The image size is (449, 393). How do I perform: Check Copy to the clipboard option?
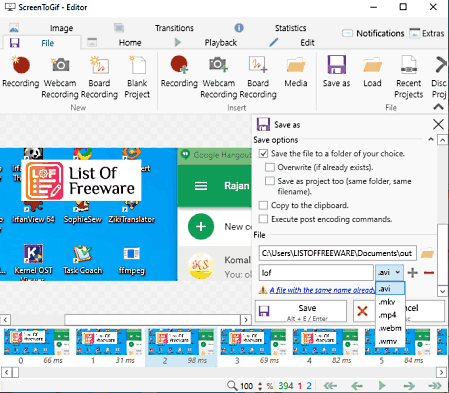click(x=263, y=205)
